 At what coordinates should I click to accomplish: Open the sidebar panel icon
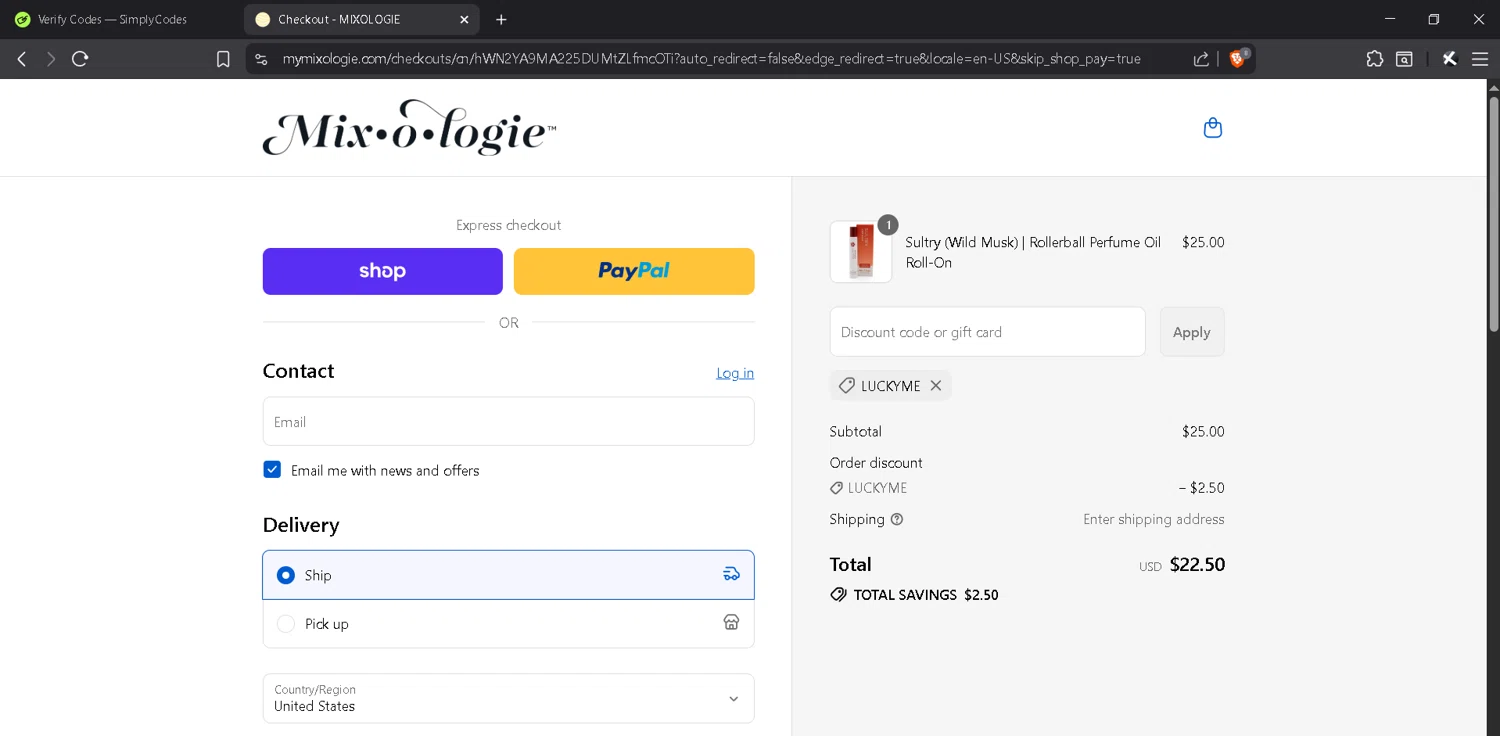click(1404, 59)
